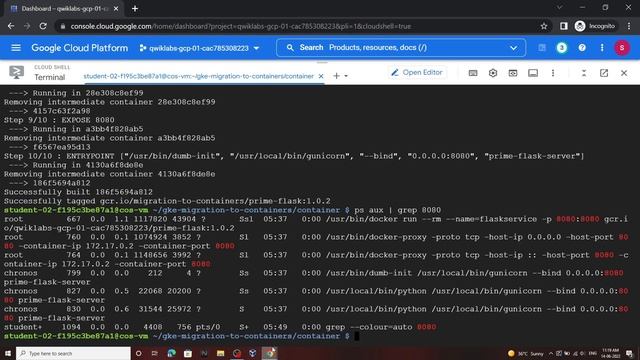Open the qwiklabs-gcp-01 project selector dropdown
Image resolution: width=640 pixels, height=360 pixels.
coord(199,48)
